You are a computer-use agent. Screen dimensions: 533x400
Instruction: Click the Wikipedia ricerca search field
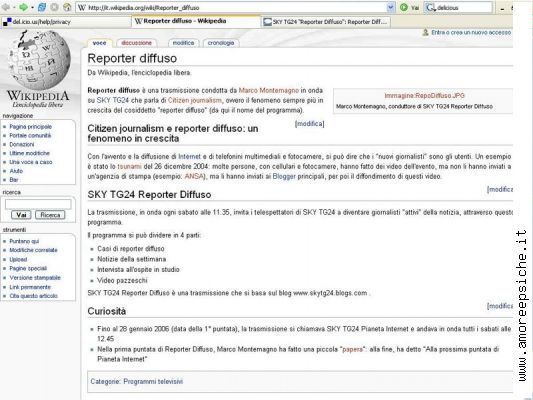(38, 204)
